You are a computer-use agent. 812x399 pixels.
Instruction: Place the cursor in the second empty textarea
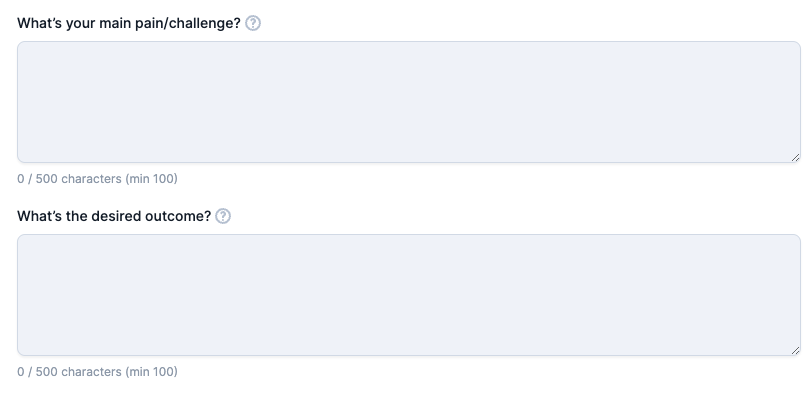pos(409,295)
